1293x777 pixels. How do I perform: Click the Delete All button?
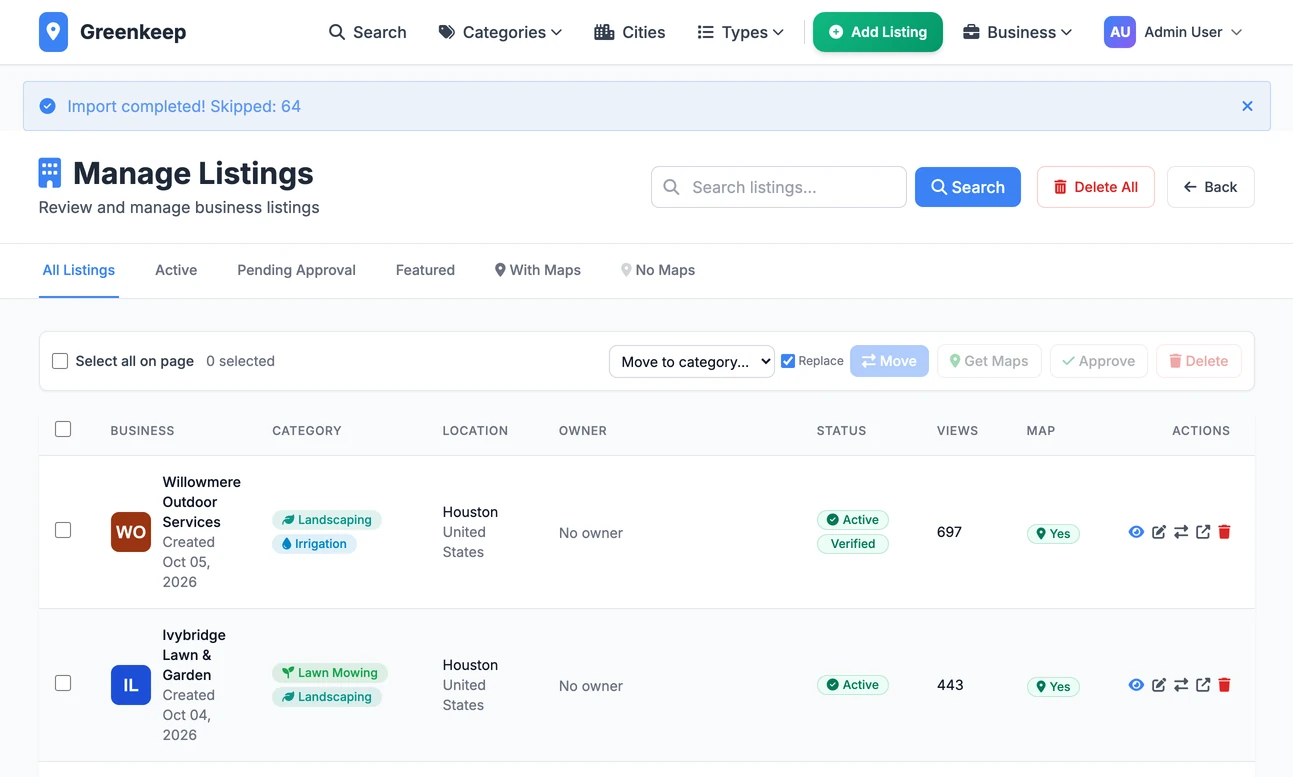point(1096,187)
